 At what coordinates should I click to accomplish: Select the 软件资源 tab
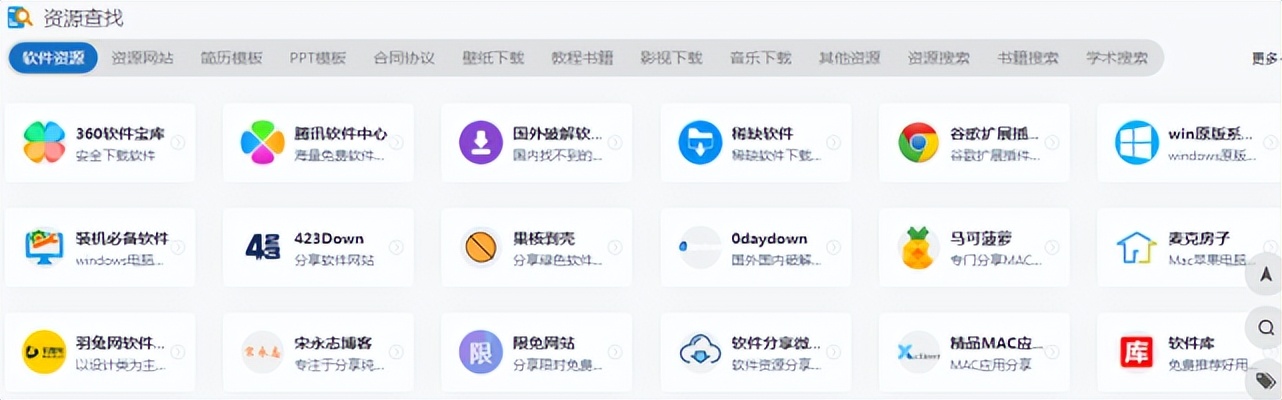click(53, 58)
